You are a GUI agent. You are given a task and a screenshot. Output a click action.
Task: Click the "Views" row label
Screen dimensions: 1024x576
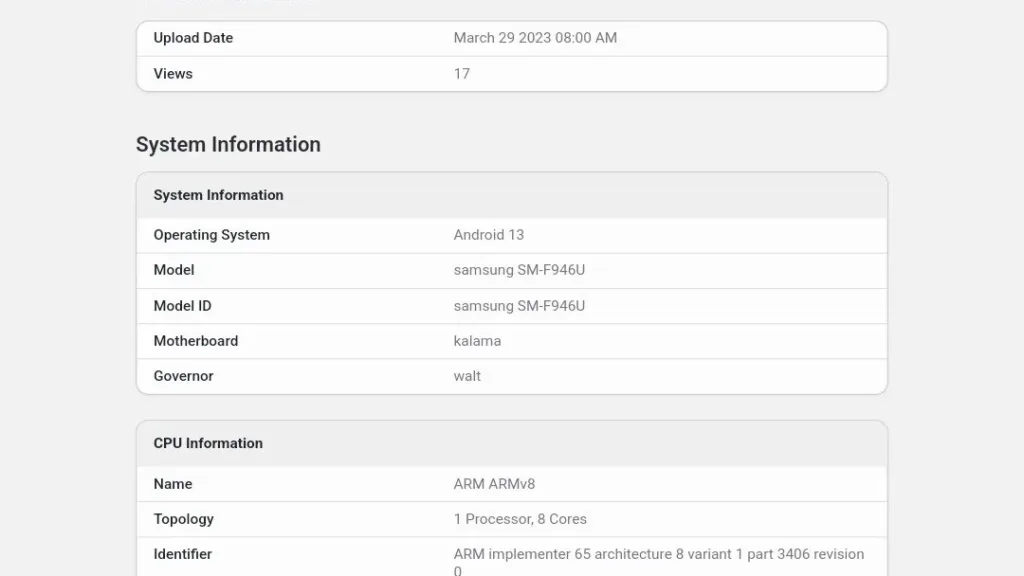pyautogui.click(x=173, y=74)
